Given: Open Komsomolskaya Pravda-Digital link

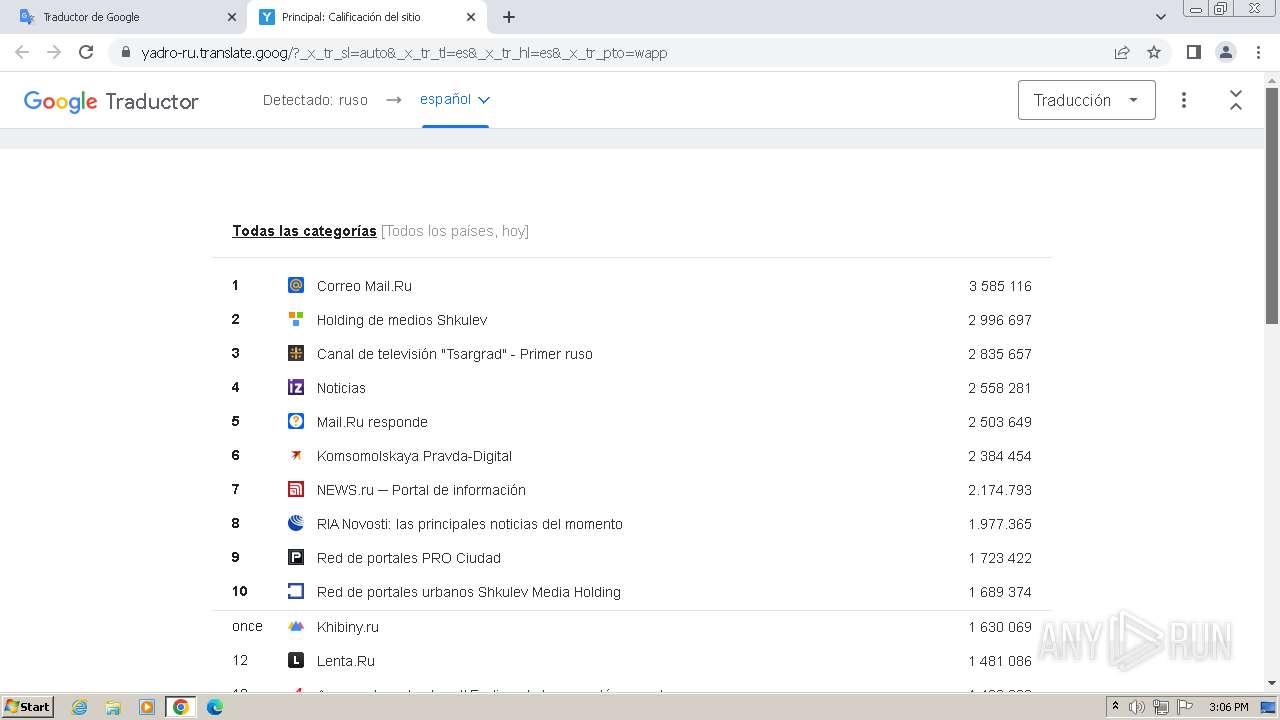Looking at the screenshot, I should point(414,456).
